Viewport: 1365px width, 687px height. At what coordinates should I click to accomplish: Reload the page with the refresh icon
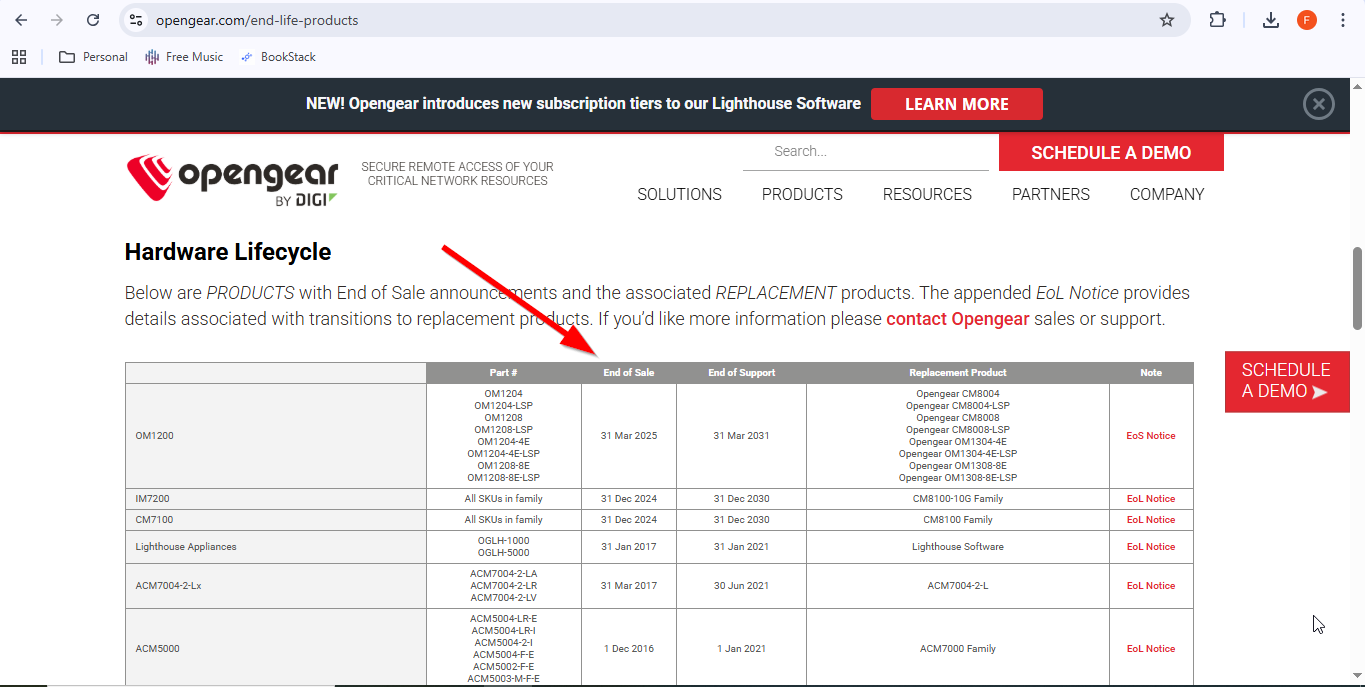(93, 20)
